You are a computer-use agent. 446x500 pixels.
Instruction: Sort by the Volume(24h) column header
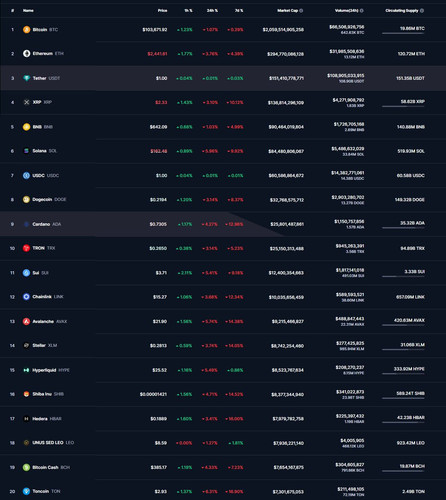click(x=347, y=11)
